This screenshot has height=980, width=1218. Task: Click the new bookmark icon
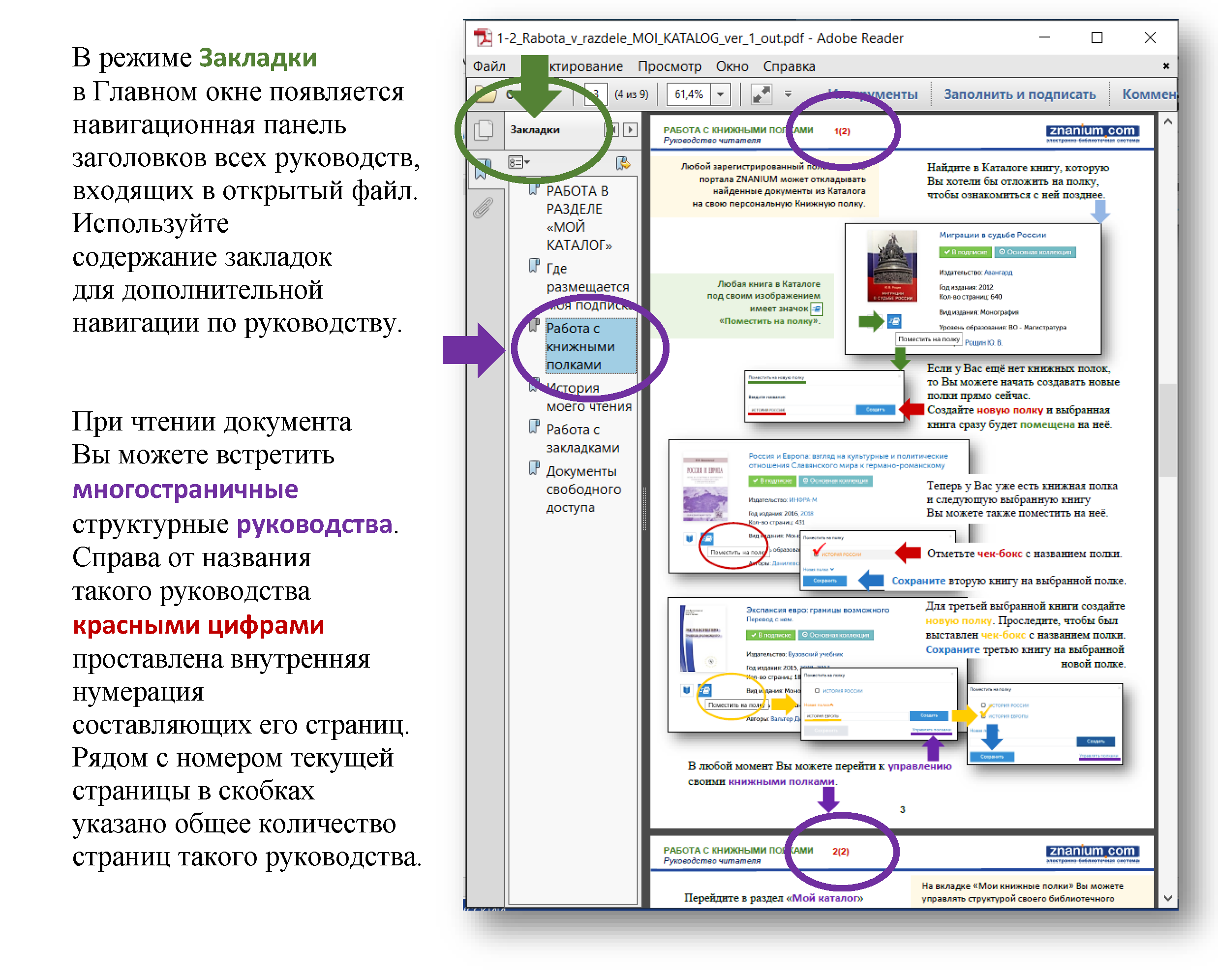[623, 163]
